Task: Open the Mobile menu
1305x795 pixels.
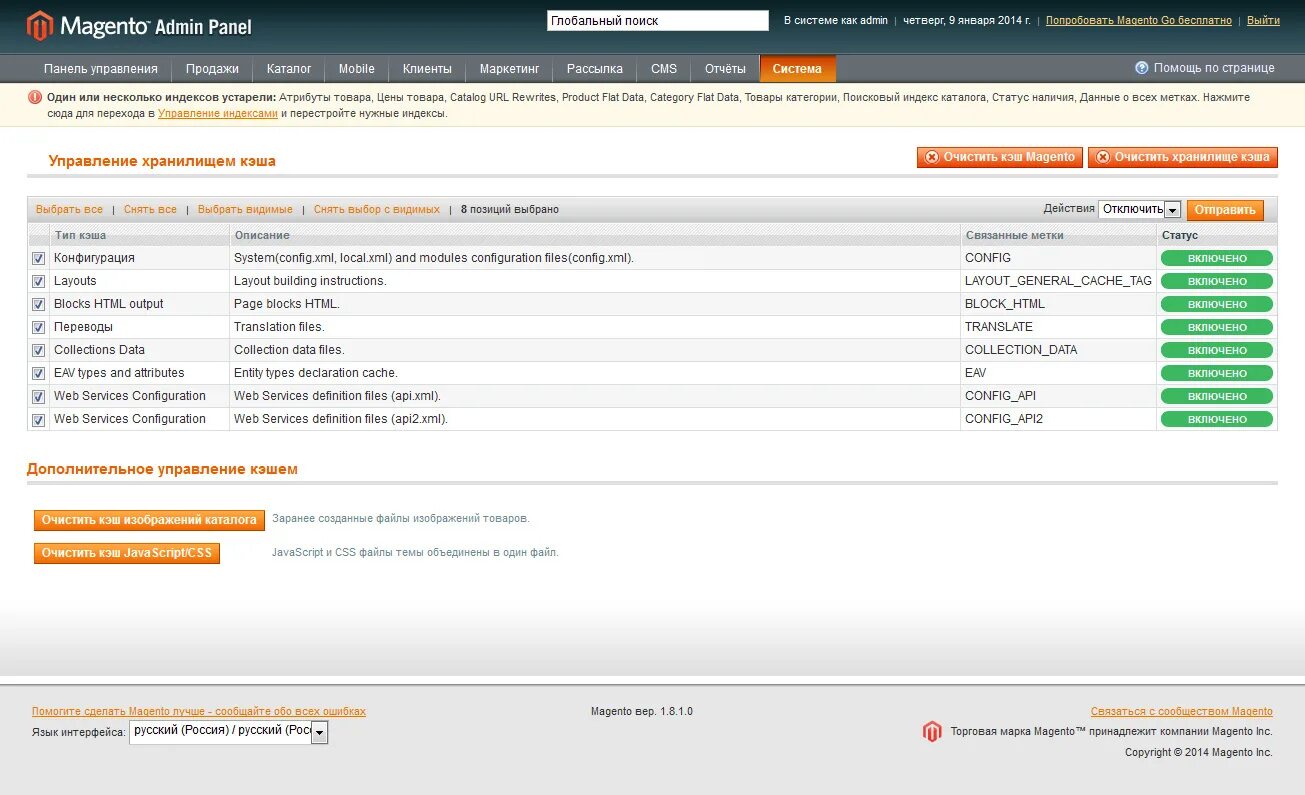Action: [x=357, y=69]
